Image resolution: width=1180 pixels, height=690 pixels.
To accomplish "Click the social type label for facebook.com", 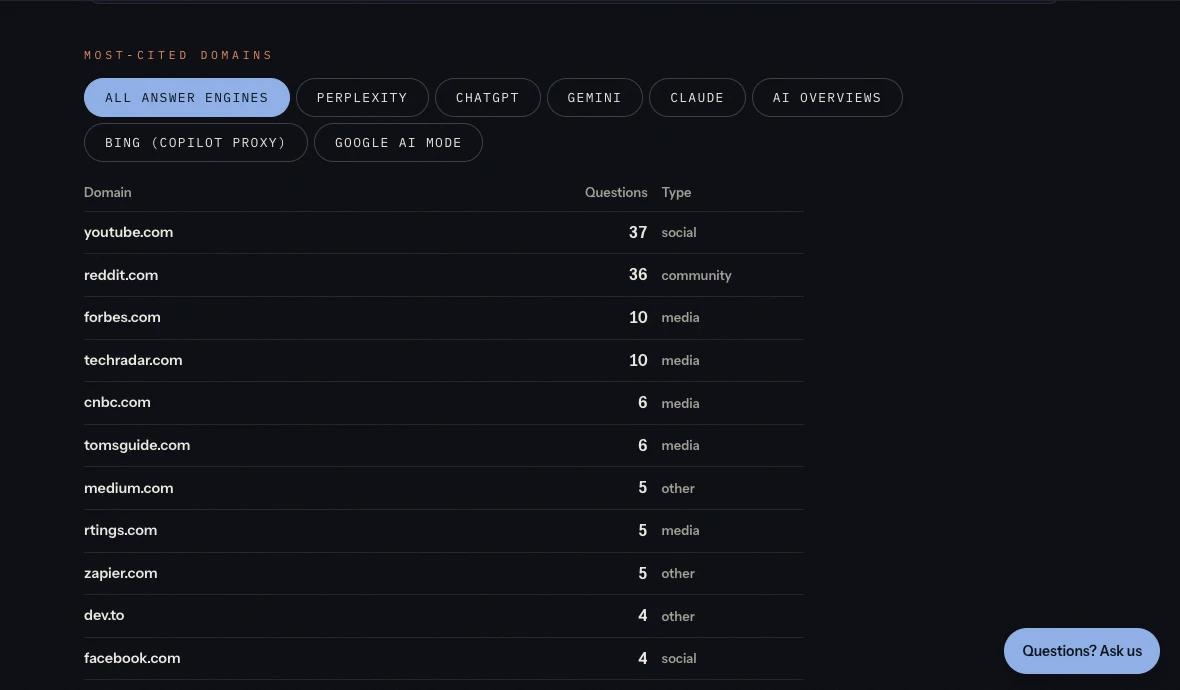I will pyautogui.click(x=679, y=658).
